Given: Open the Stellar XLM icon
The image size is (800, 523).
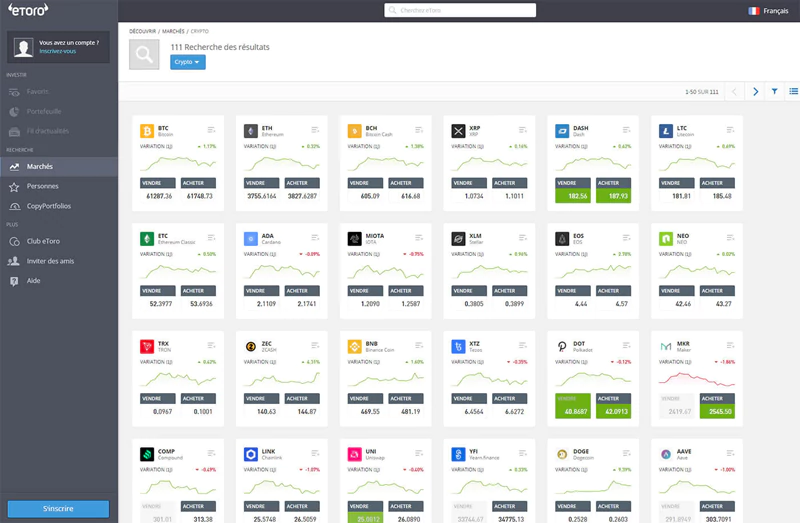Looking at the screenshot, I should tap(458, 239).
